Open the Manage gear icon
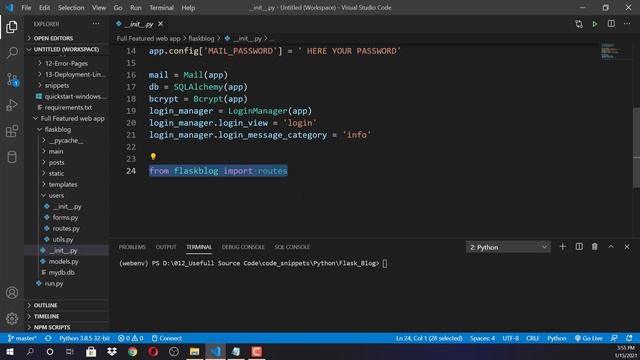The height and width of the screenshot is (360, 640). tap(12, 318)
